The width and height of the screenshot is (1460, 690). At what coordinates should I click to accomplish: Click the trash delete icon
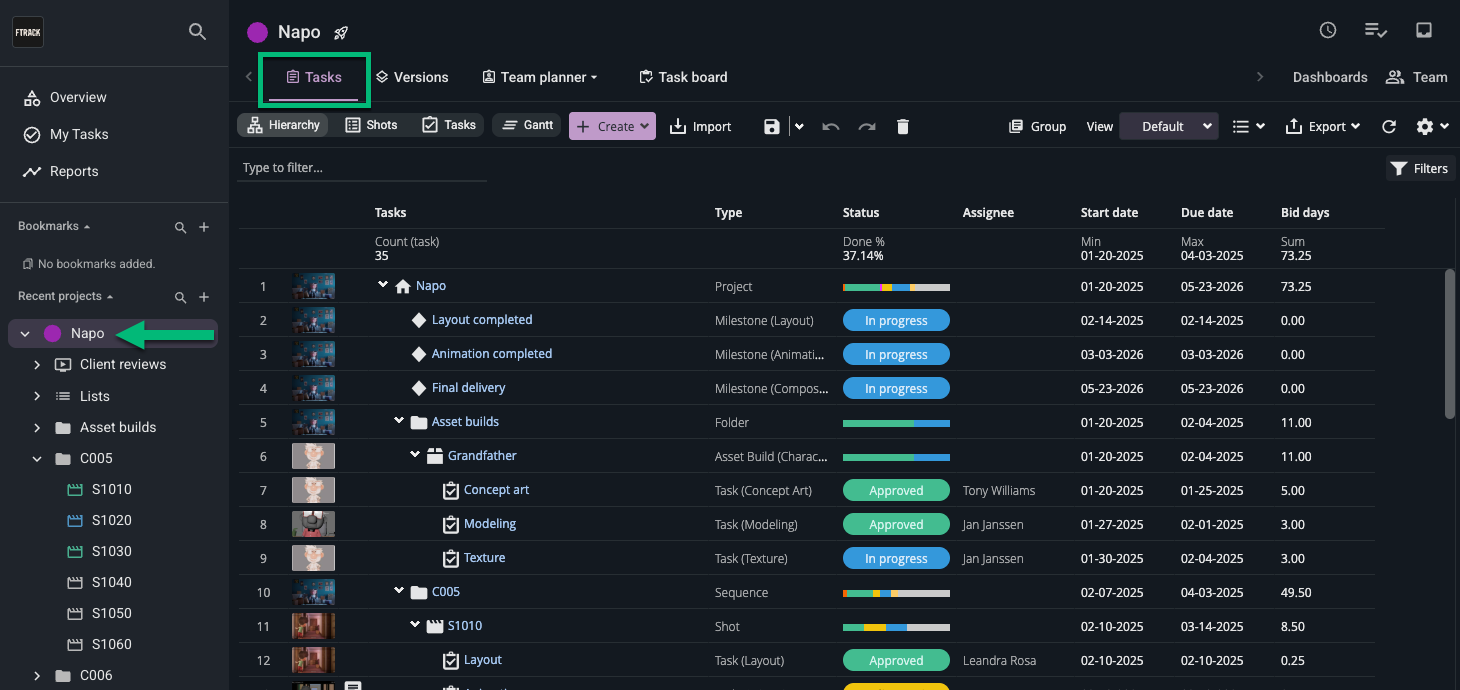(x=903, y=127)
